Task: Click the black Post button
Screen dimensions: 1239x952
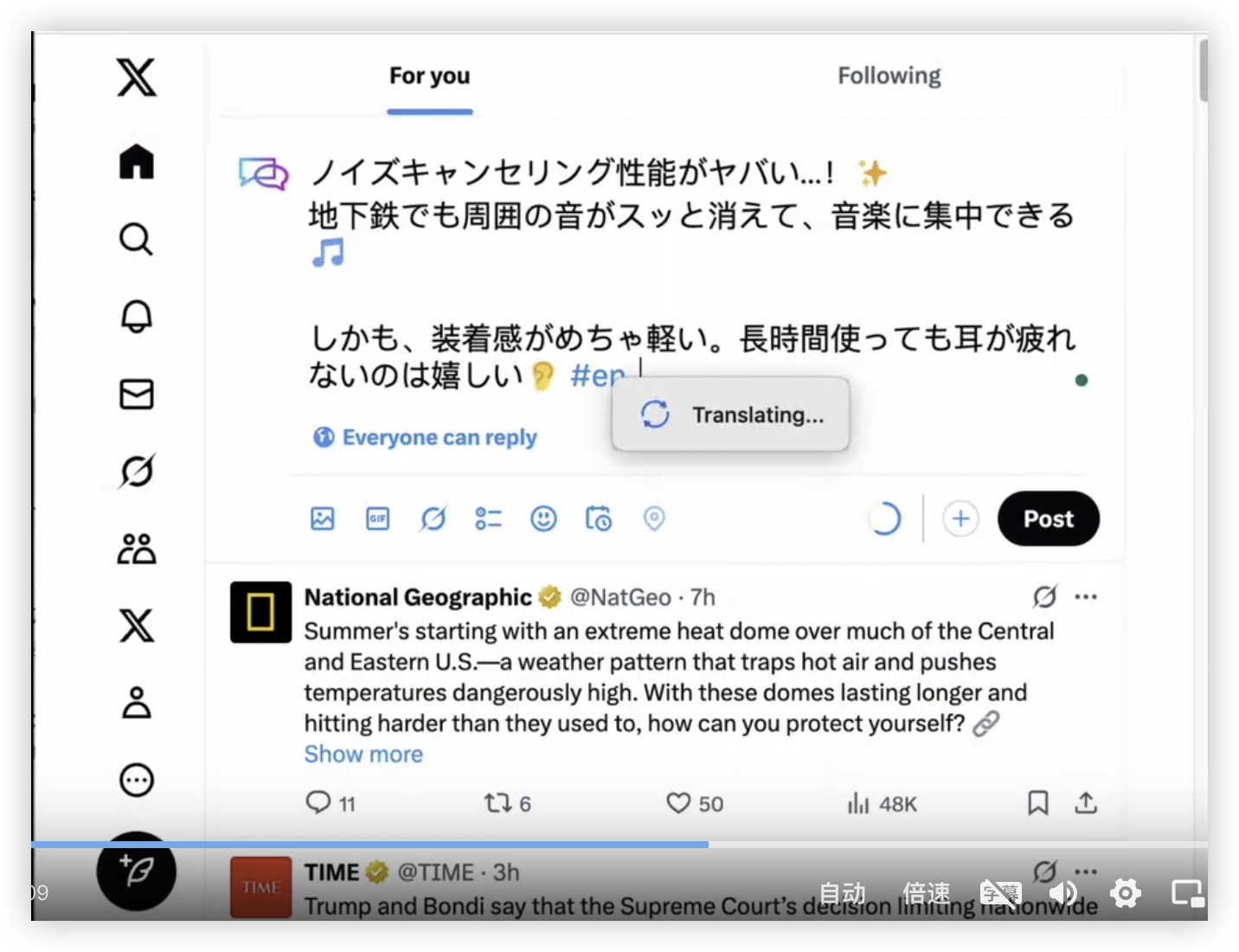Action: [1049, 518]
